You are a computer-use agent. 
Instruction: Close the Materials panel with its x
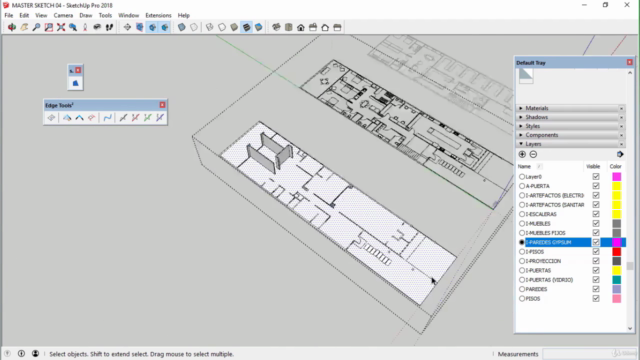coord(621,108)
